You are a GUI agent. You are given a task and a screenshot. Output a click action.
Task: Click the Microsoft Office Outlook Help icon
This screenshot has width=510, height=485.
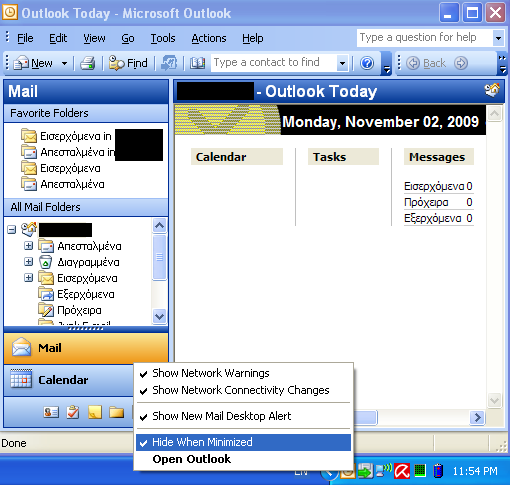coord(367,63)
